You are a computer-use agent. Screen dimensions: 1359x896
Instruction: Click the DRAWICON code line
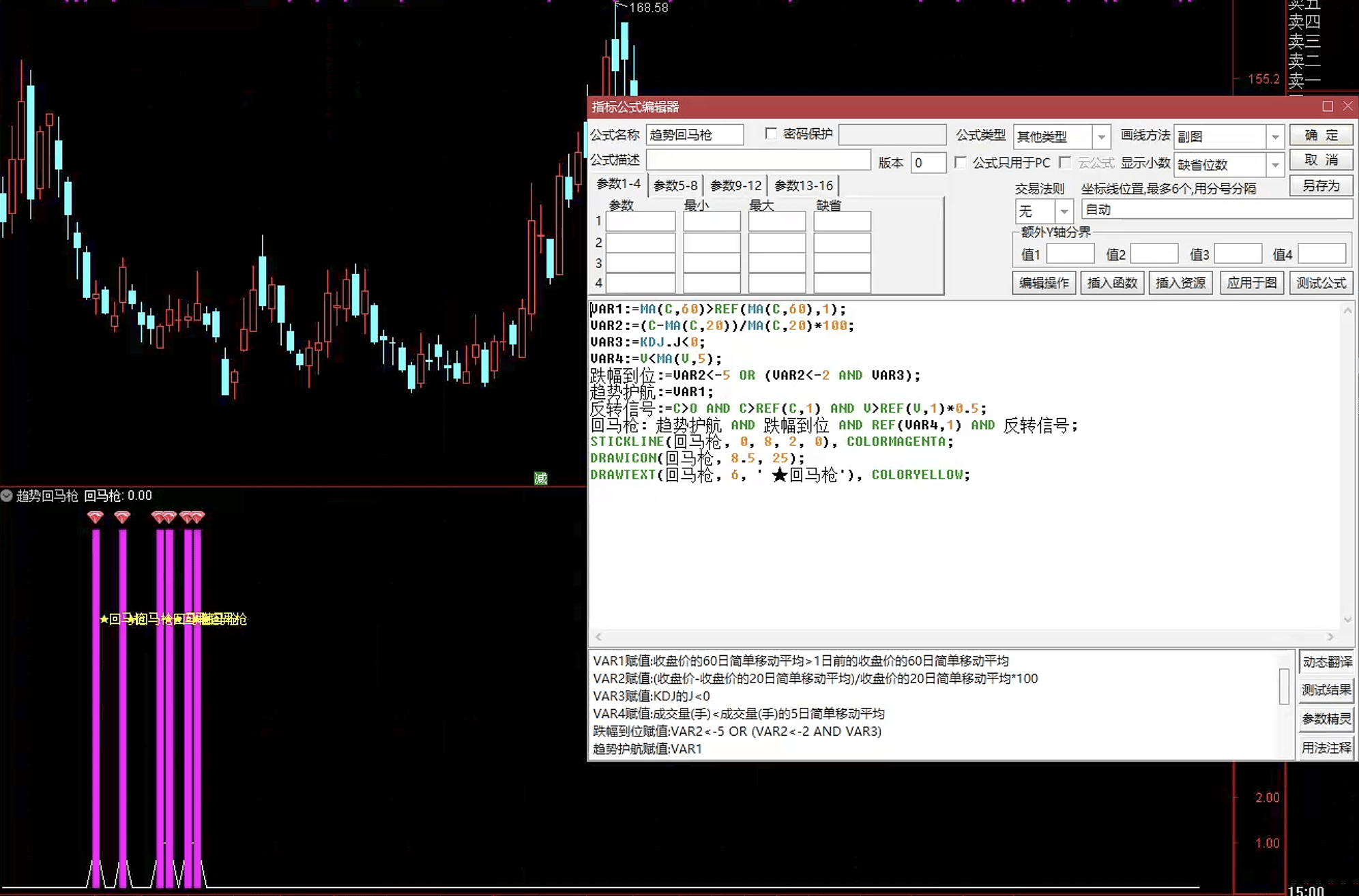coord(697,458)
